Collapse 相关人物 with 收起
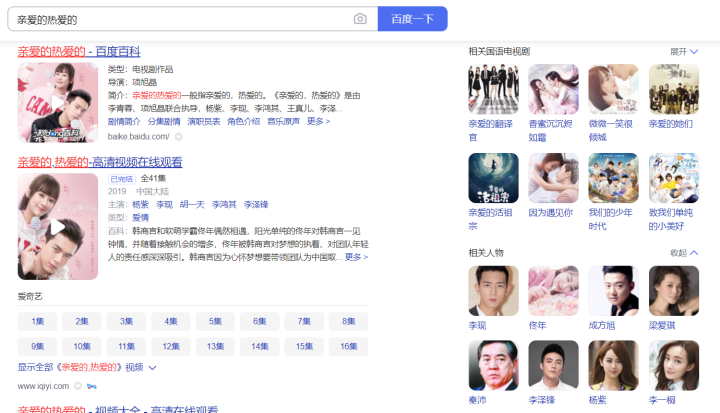This screenshot has width=720, height=413. click(684, 253)
